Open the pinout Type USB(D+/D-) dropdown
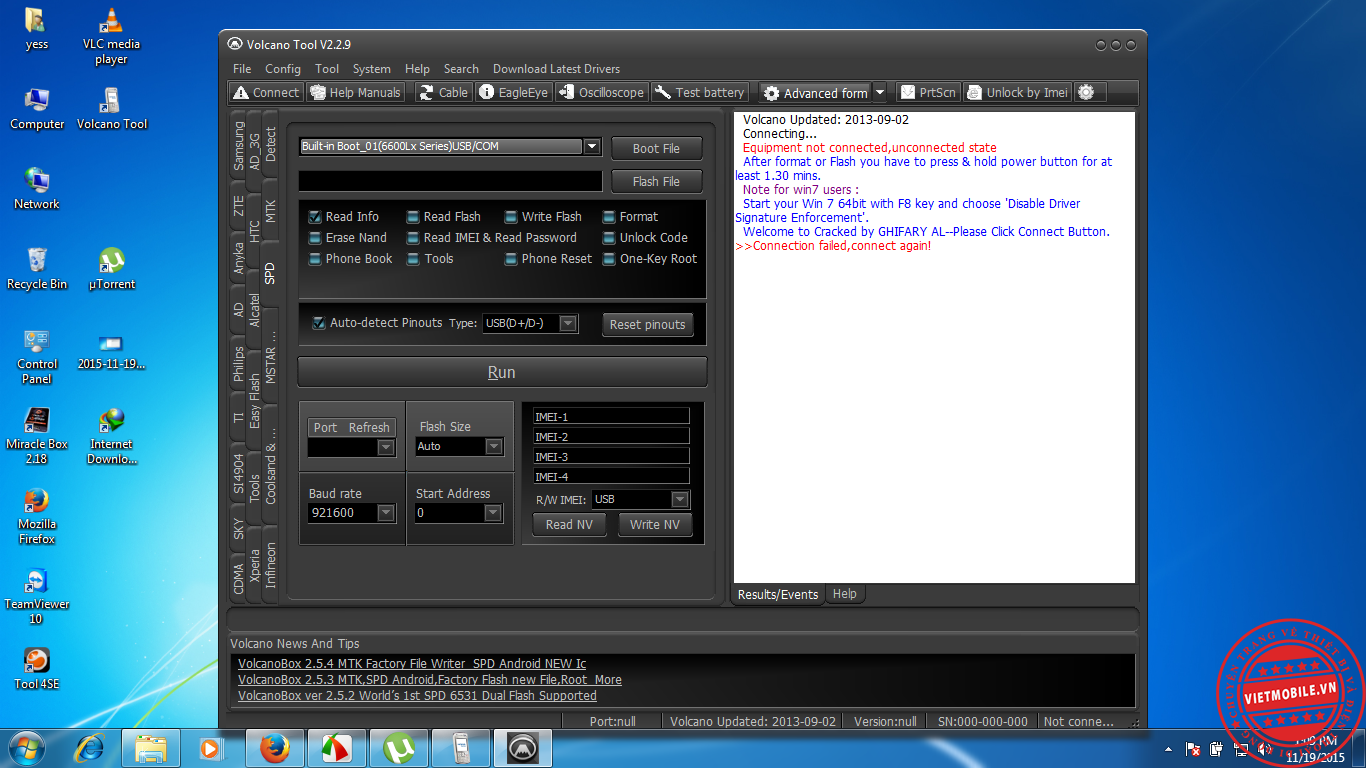The width and height of the screenshot is (1366, 768). [x=568, y=323]
